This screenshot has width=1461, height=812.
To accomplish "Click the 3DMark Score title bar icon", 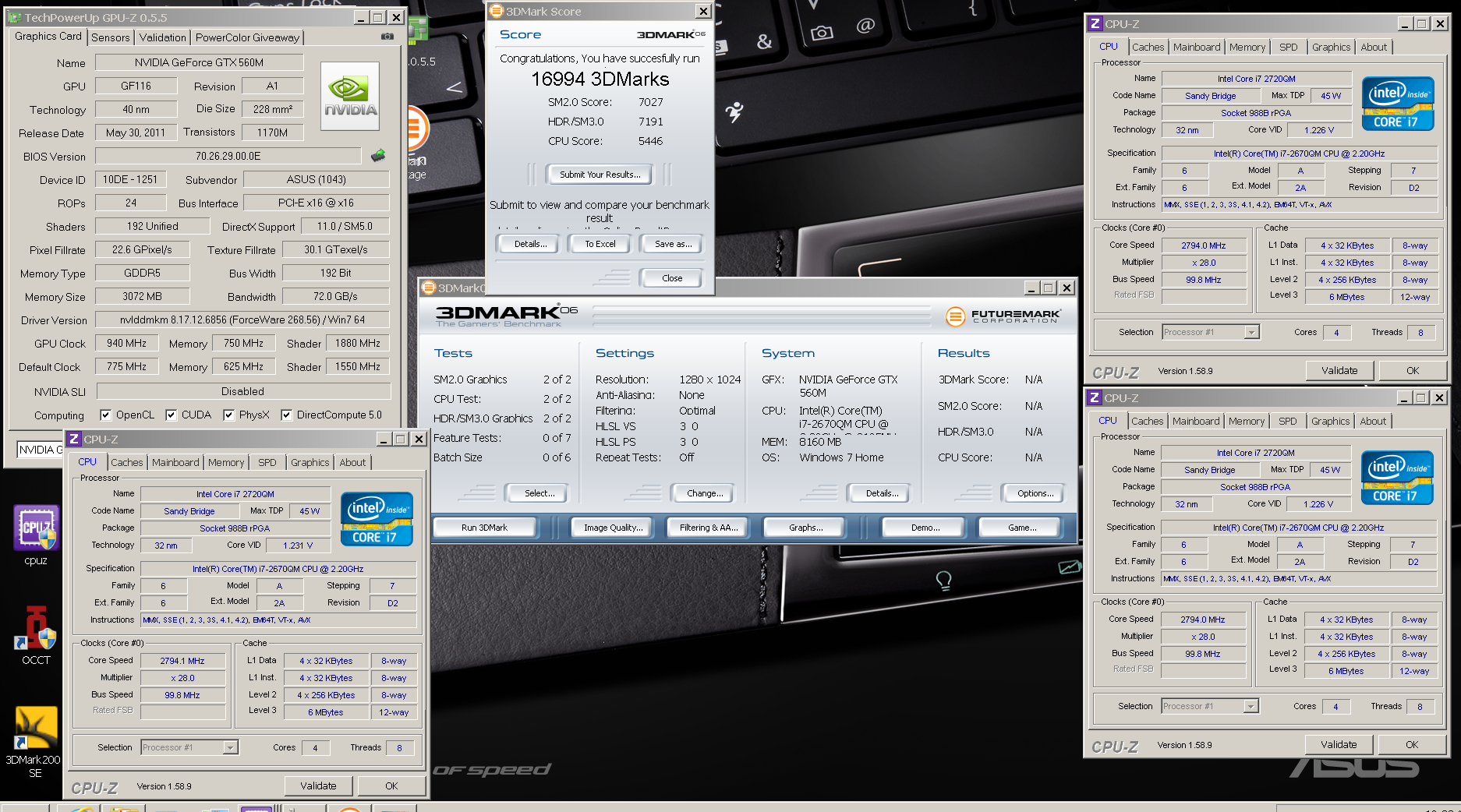I will (496, 11).
